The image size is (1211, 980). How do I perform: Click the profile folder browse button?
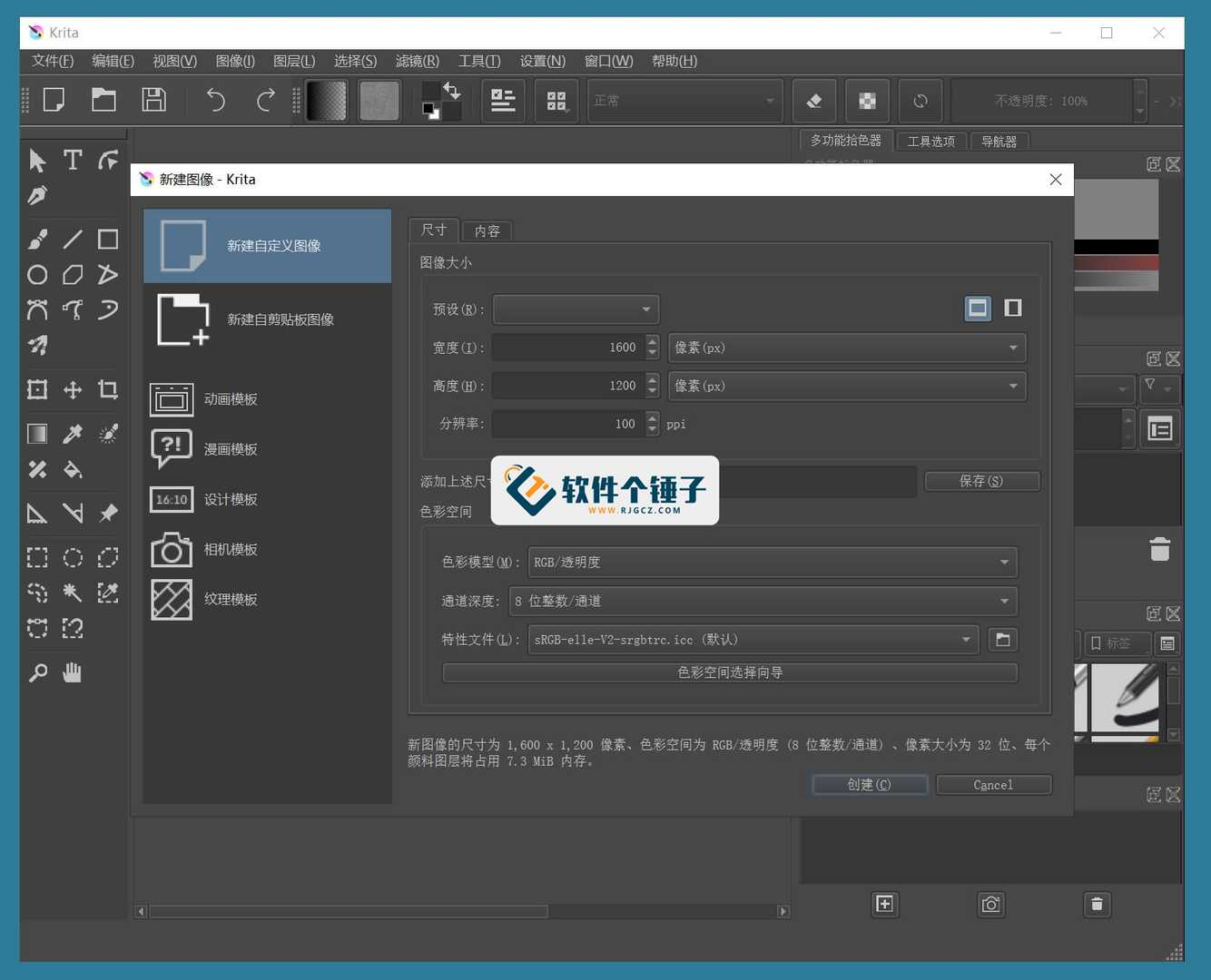(x=1003, y=640)
